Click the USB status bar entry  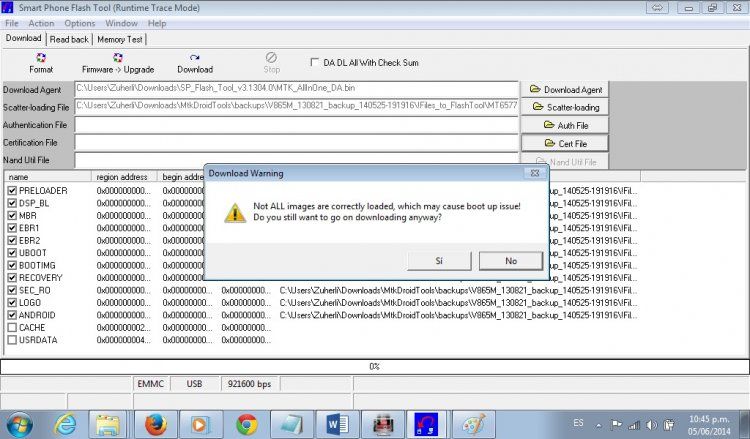[x=194, y=384]
